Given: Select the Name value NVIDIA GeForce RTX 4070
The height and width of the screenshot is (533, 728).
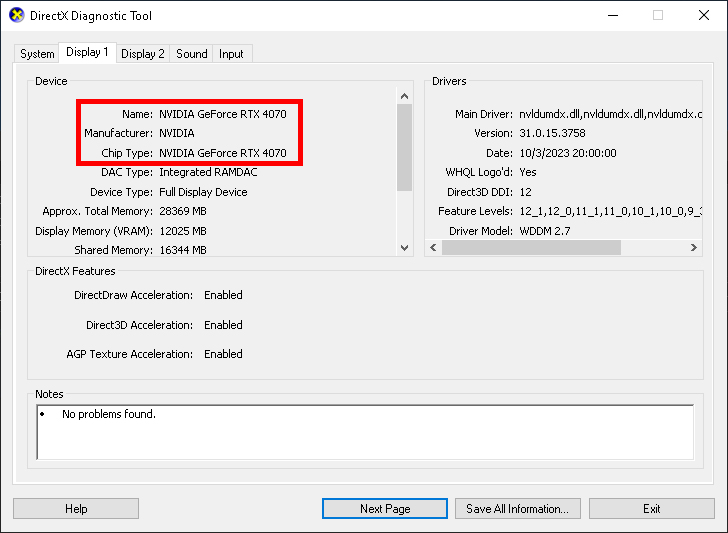Looking at the screenshot, I should click(223, 114).
